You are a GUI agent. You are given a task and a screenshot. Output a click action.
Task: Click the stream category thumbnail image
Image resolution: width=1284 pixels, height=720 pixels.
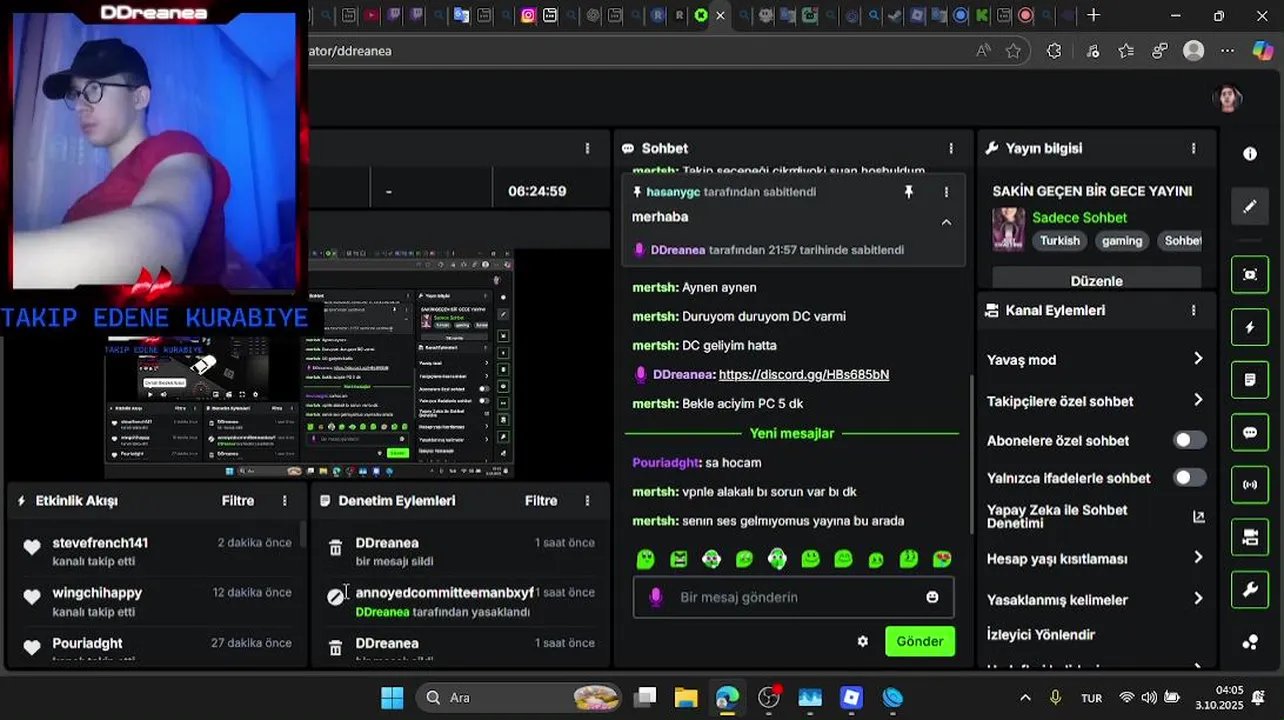pos(1008,229)
